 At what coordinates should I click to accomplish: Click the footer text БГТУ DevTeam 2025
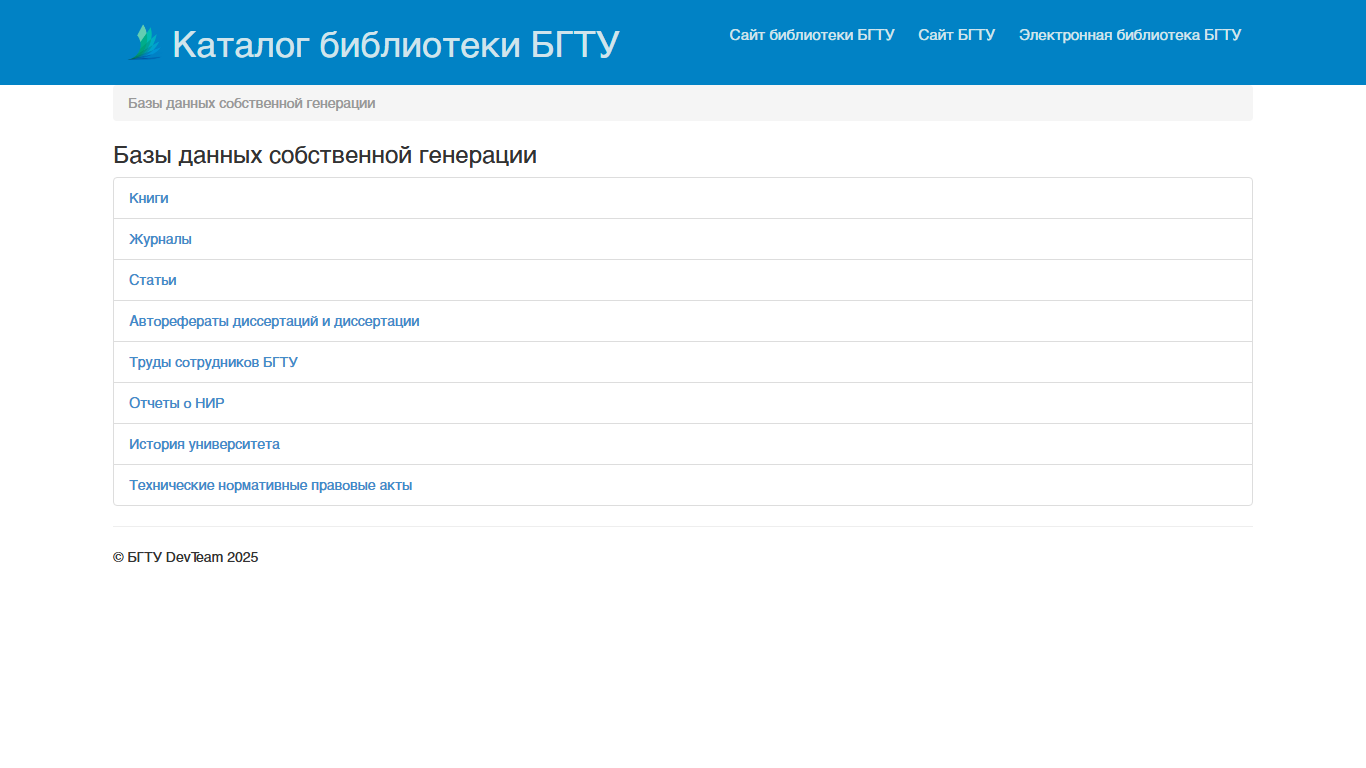(186, 557)
